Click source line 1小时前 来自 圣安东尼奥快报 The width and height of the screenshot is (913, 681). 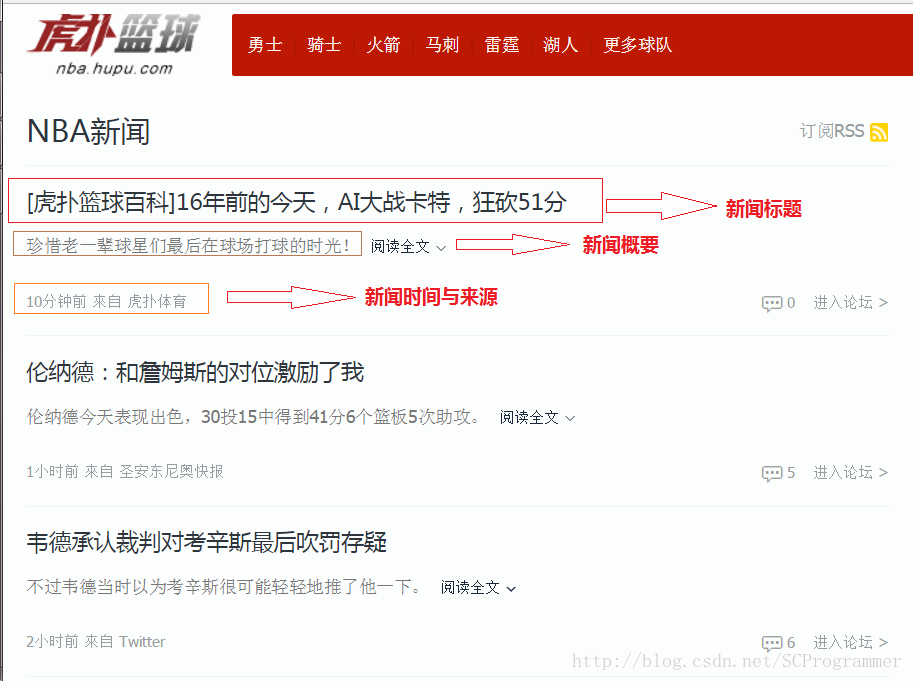(125, 471)
